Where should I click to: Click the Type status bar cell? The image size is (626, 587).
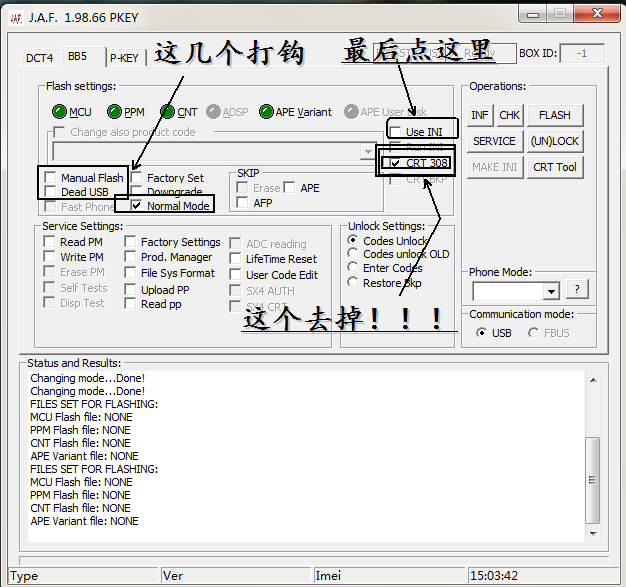(83, 575)
